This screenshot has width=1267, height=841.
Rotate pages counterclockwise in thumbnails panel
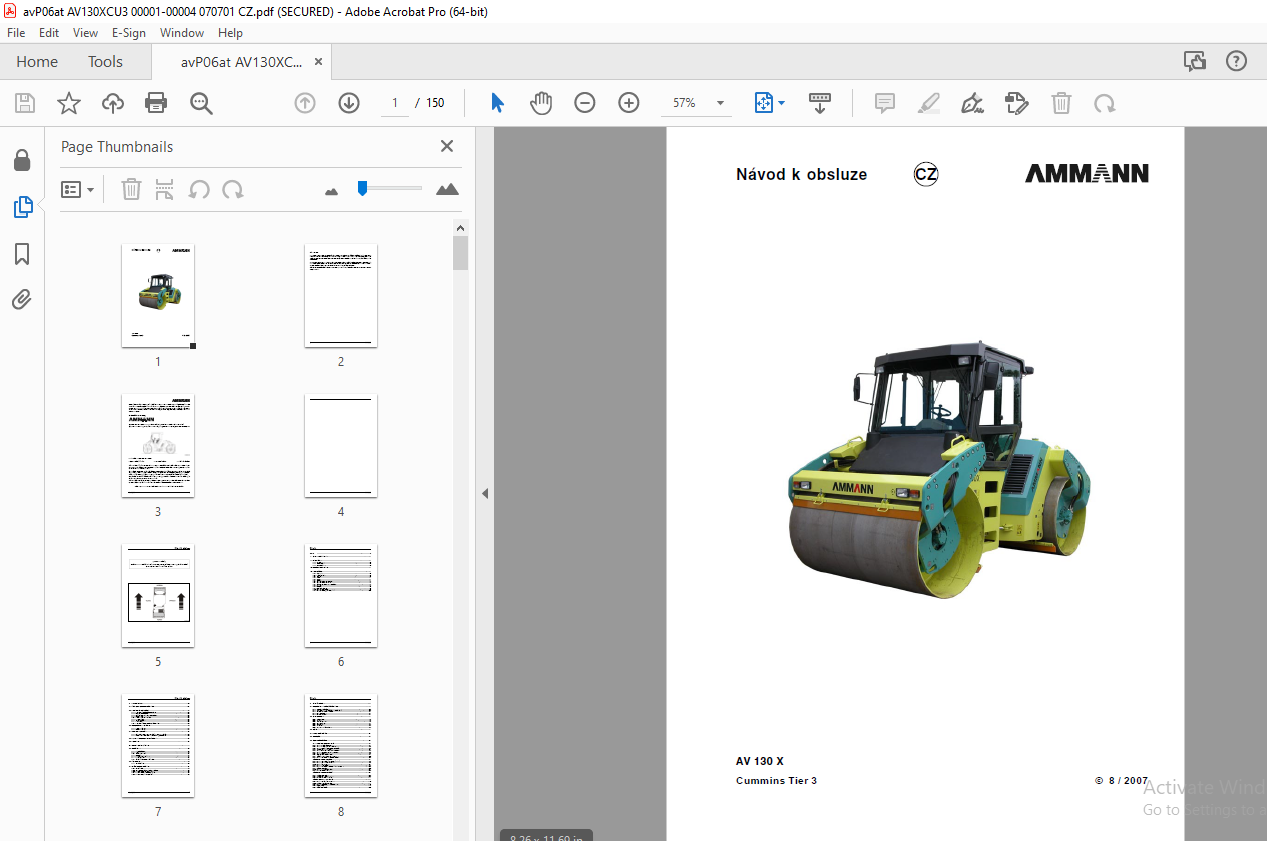[199, 189]
